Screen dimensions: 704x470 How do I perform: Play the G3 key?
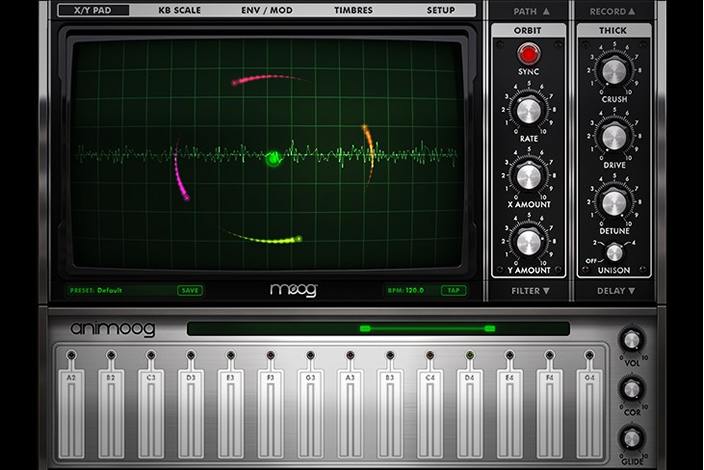point(310,413)
